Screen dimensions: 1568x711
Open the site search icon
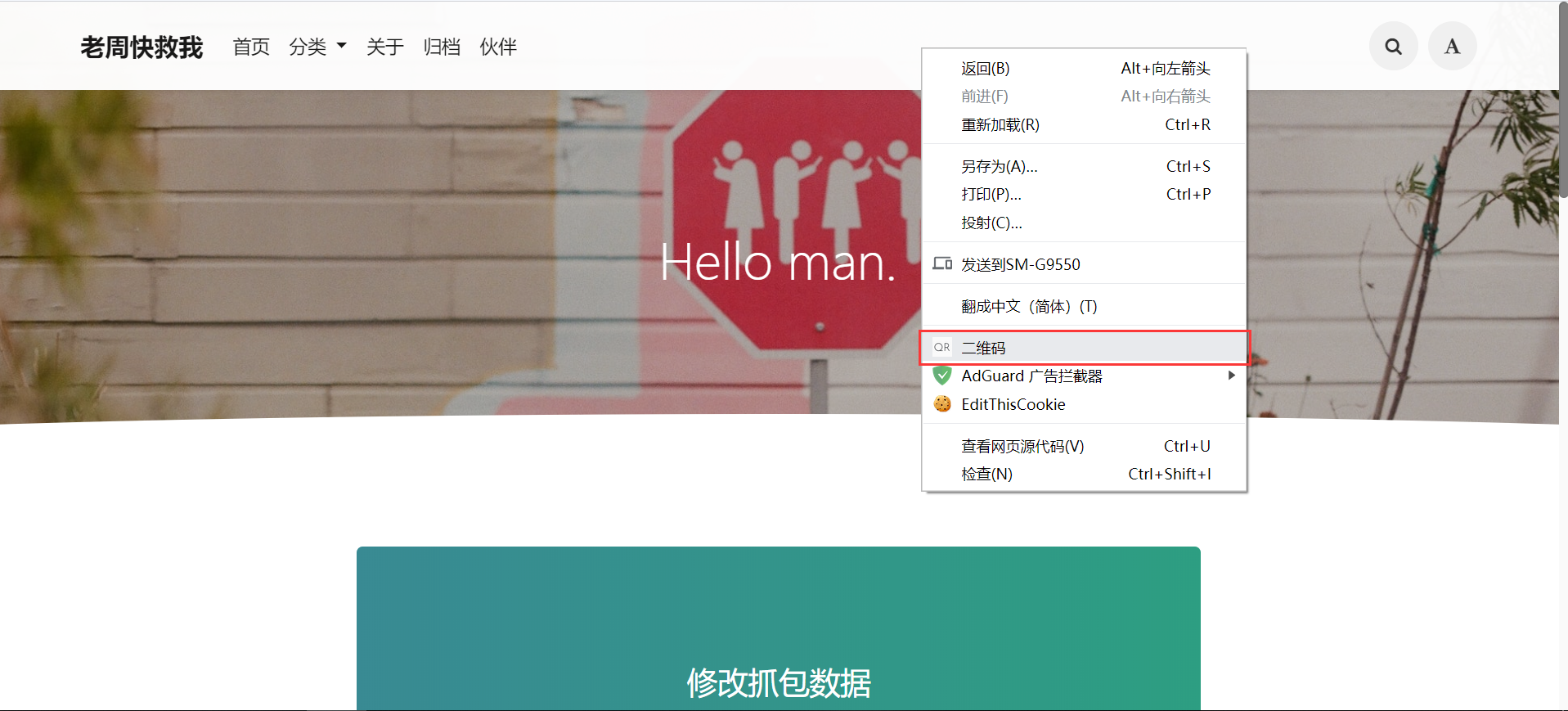pyautogui.click(x=1393, y=47)
